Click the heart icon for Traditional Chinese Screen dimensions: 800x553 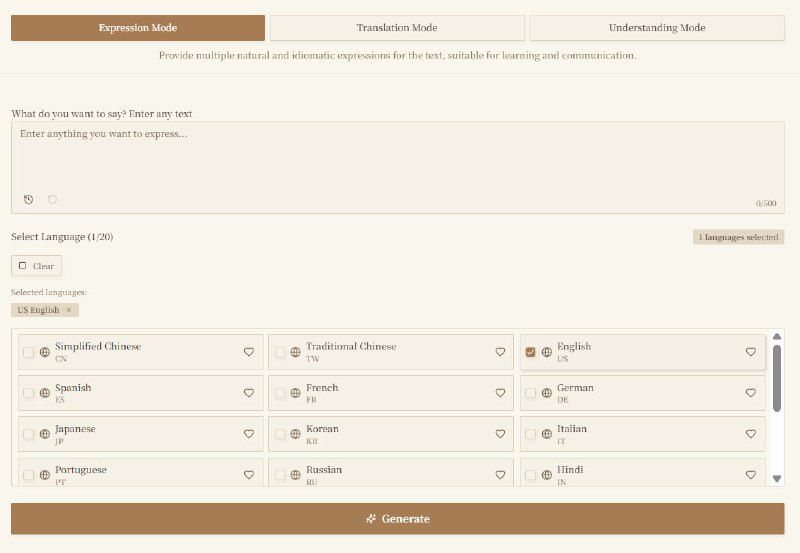click(x=500, y=352)
